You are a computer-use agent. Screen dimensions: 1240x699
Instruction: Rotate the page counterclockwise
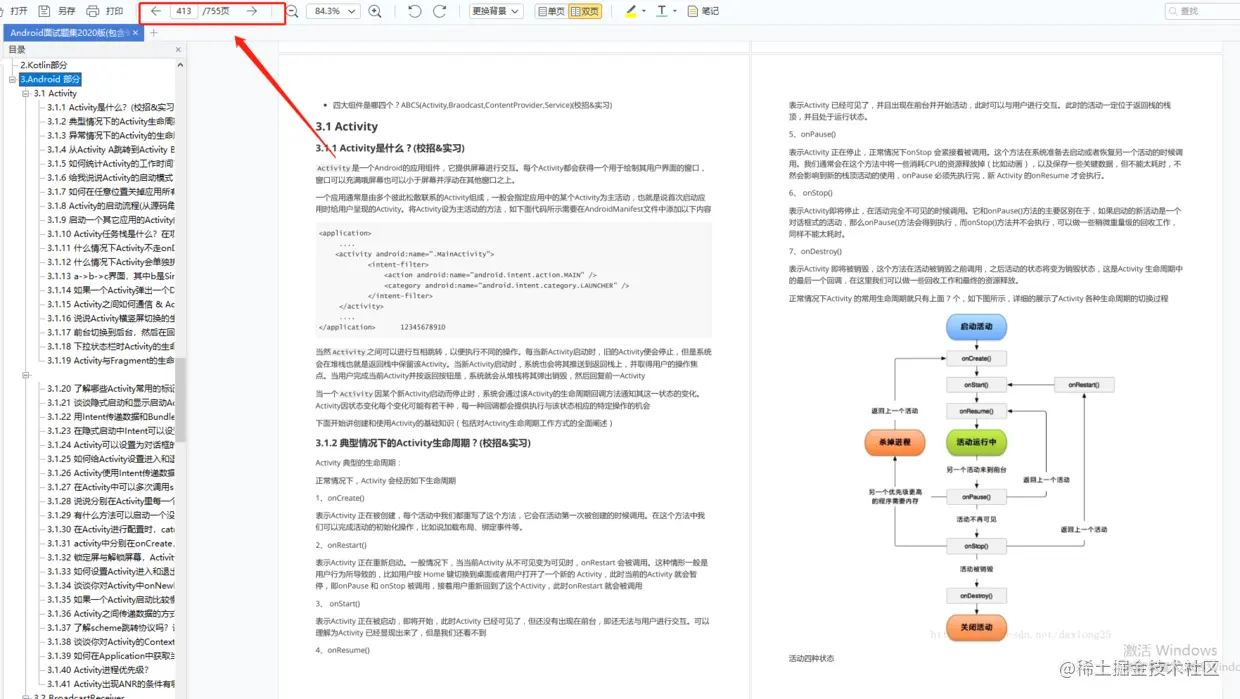(x=415, y=11)
